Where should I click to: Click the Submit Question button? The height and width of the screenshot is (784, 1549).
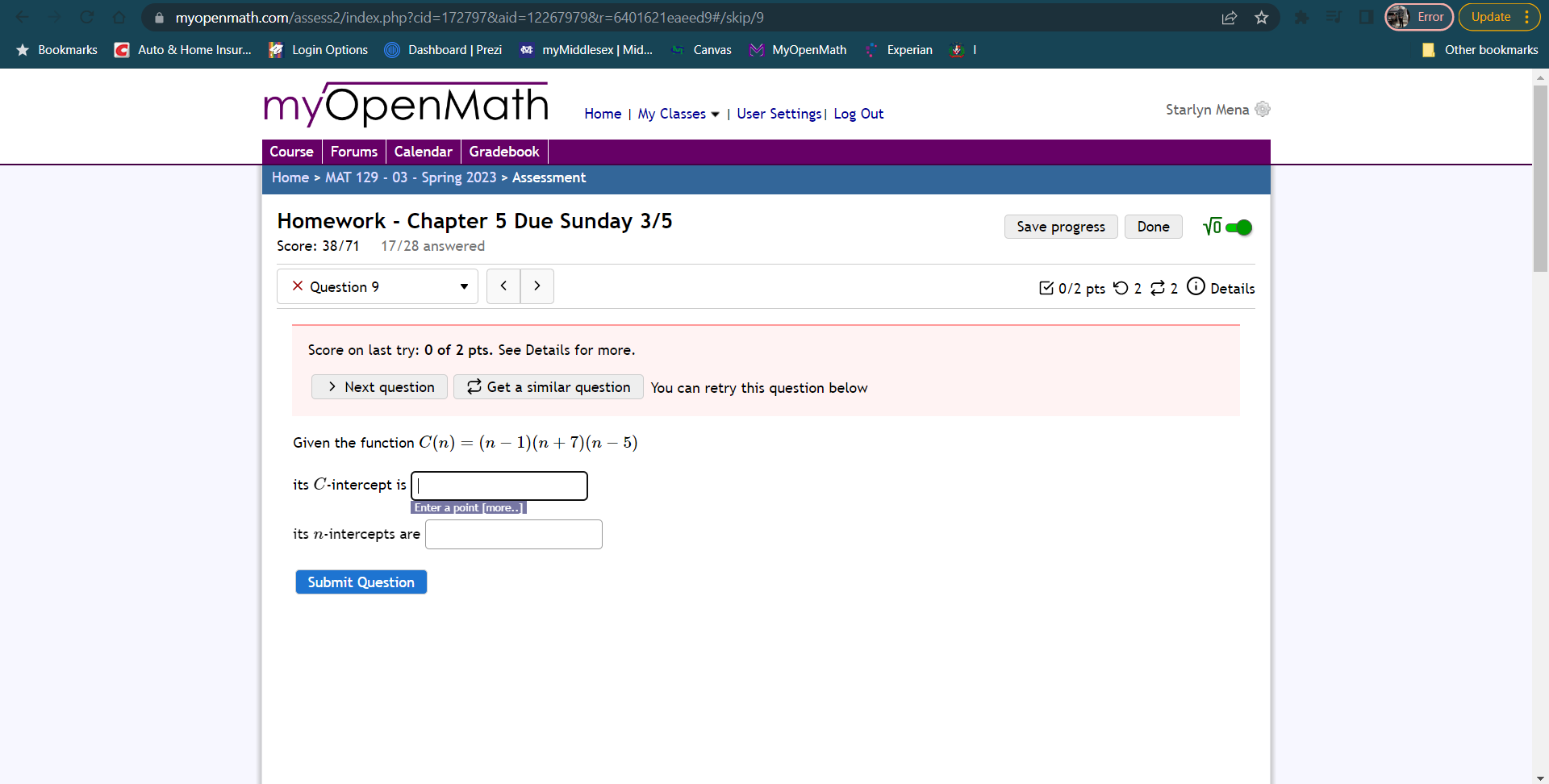point(361,582)
